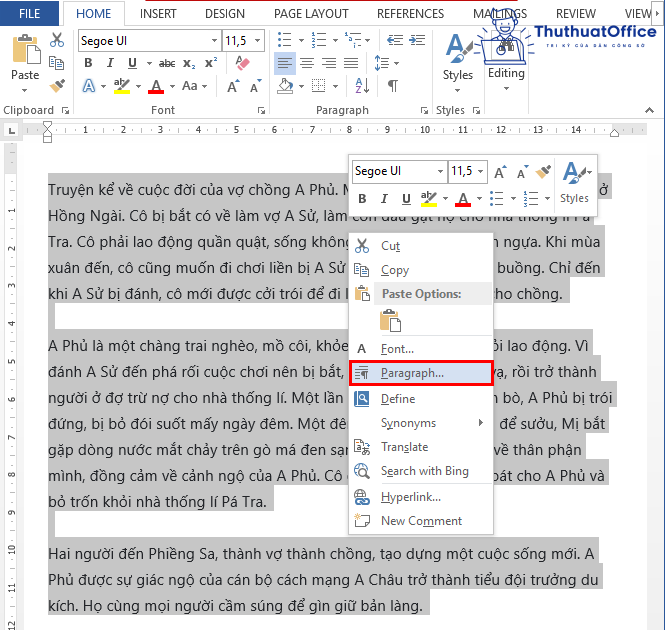The width and height of the screenshot is (665, 630).
Task: Click New Comment in context menu
Action: coord(421,521)
